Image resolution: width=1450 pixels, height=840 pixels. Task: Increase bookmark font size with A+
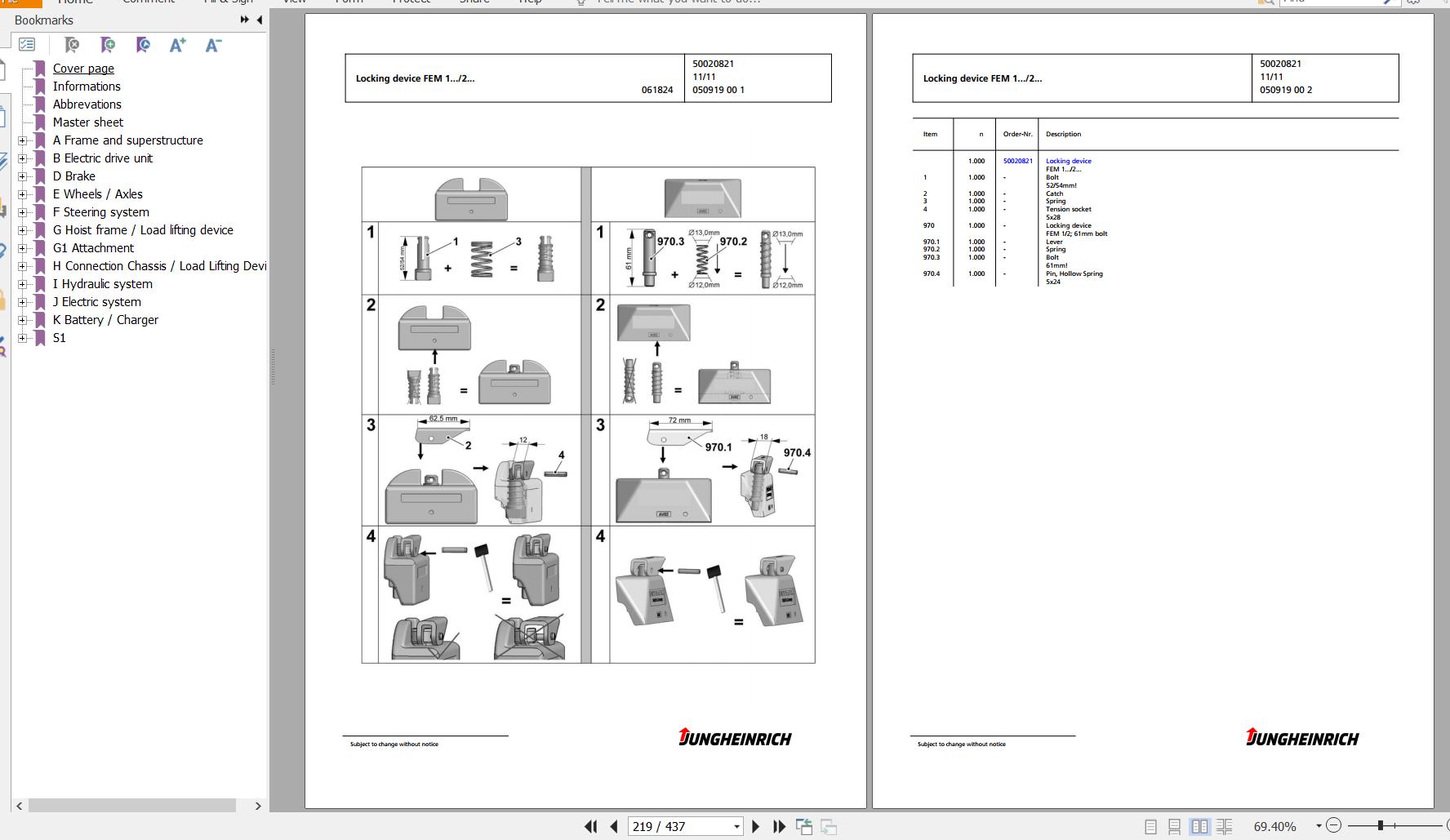click(x=178, y=45)
